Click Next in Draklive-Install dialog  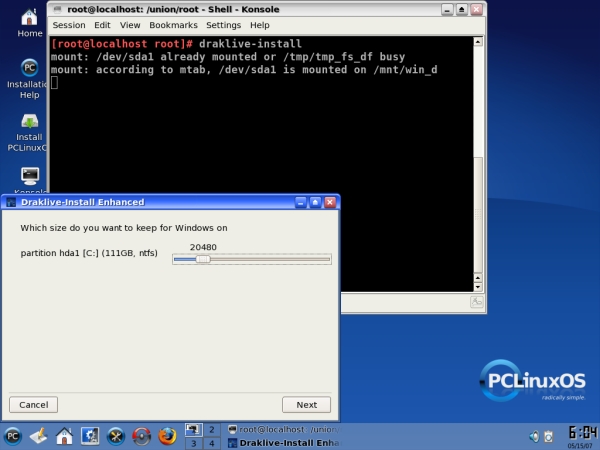pos(307,405)
